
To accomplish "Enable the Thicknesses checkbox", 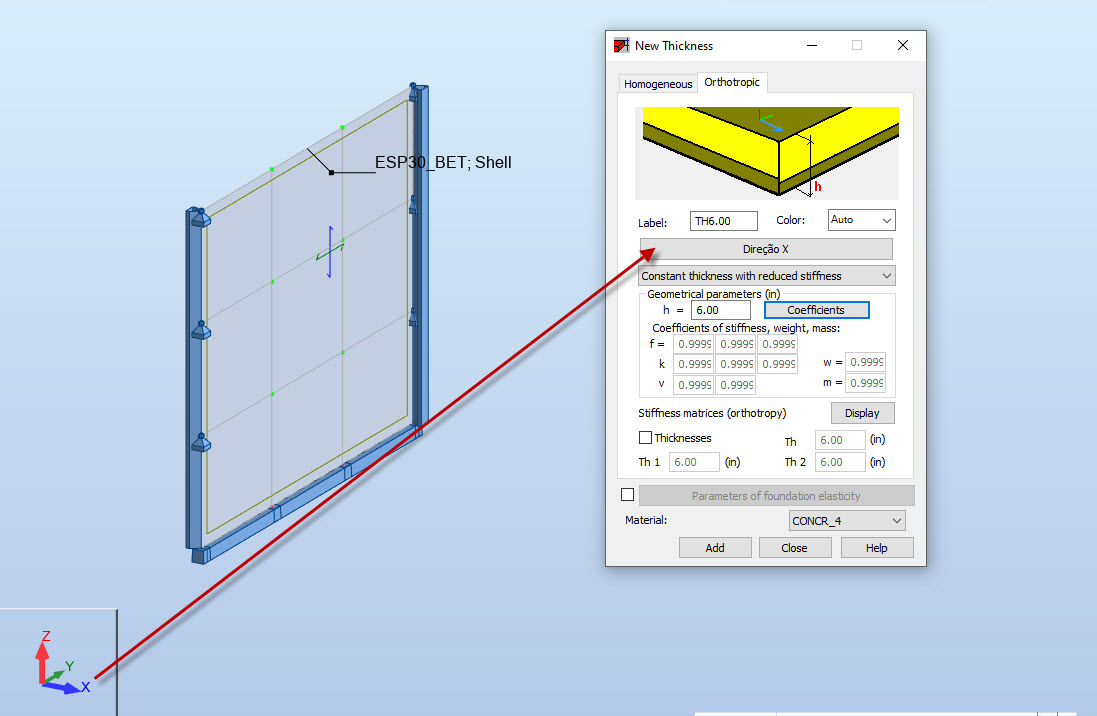I will (645, 437).
